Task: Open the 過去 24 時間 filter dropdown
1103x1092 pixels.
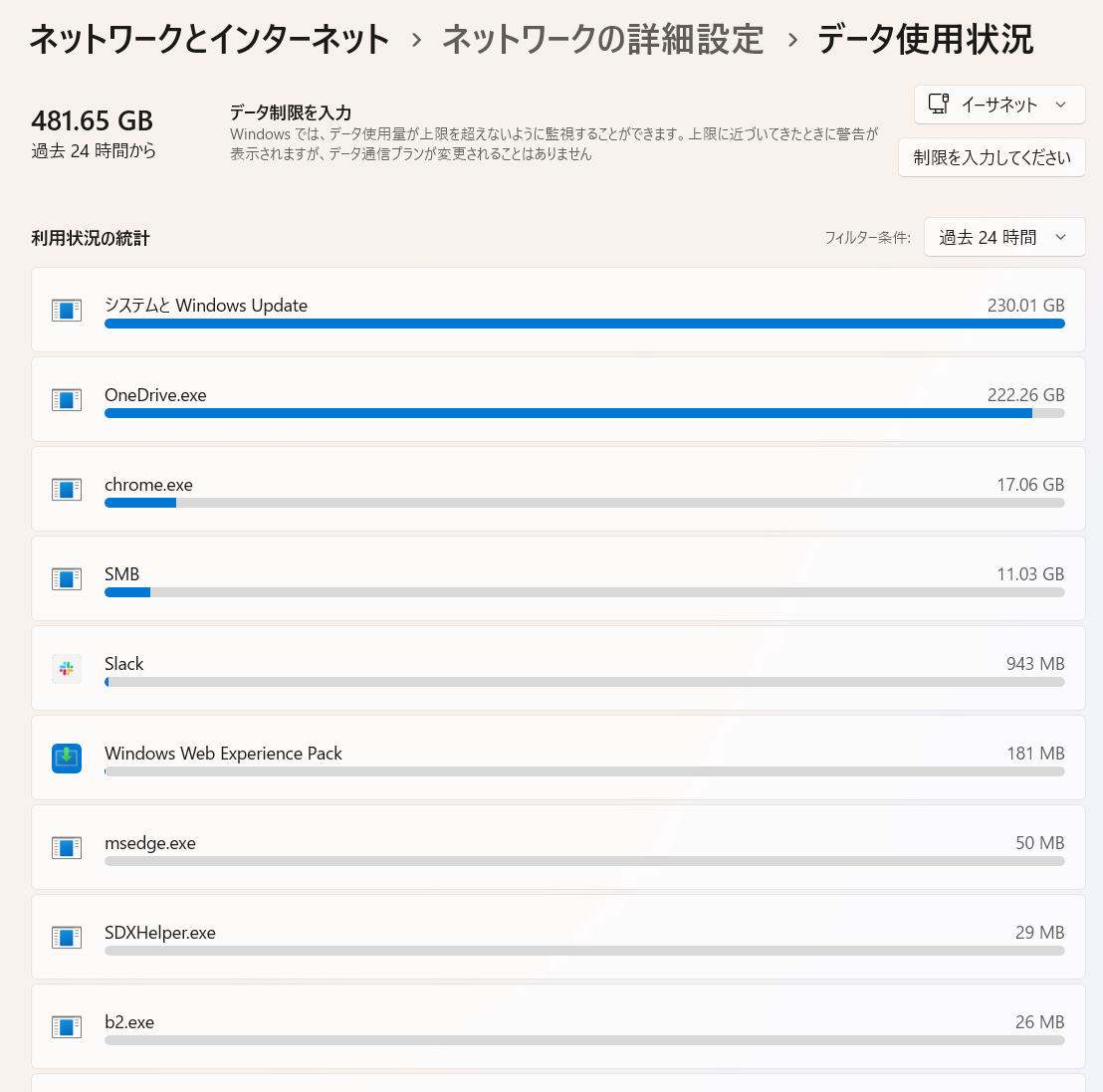Action: (x=1003, y=237)
